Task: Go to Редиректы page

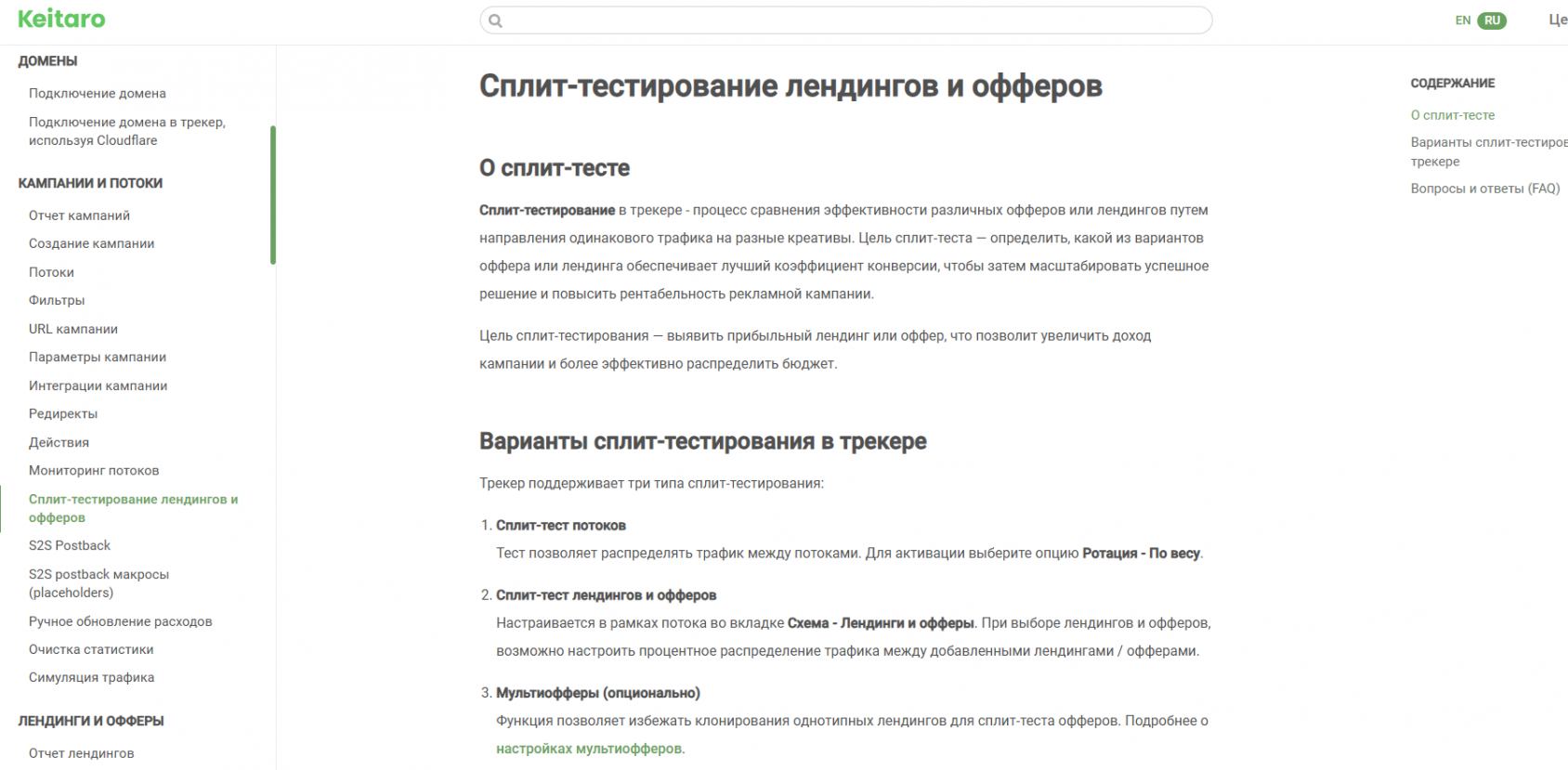Action: [x=63, y=413]
